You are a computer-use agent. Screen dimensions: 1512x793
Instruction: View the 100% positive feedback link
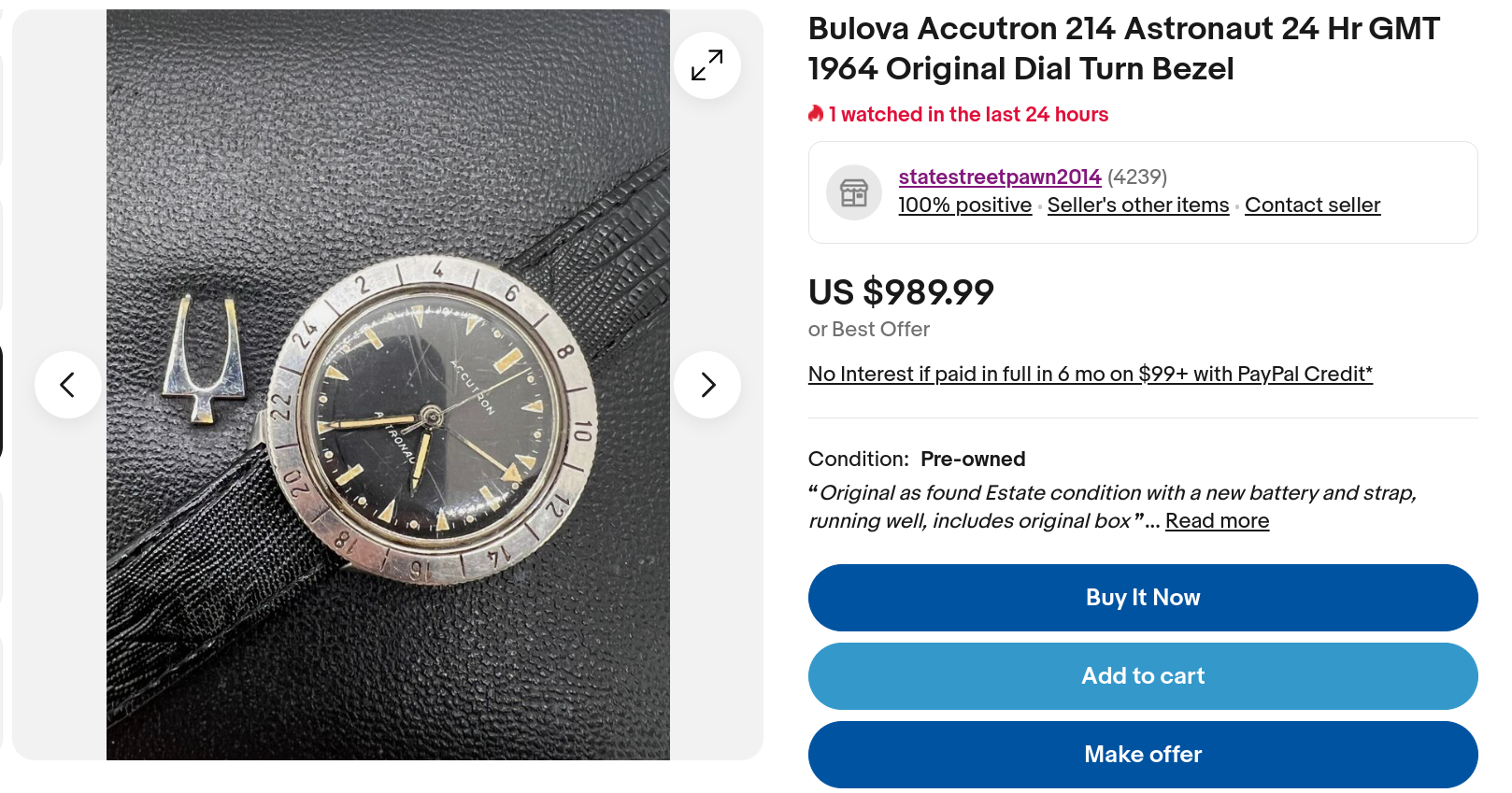click(964, 205)
